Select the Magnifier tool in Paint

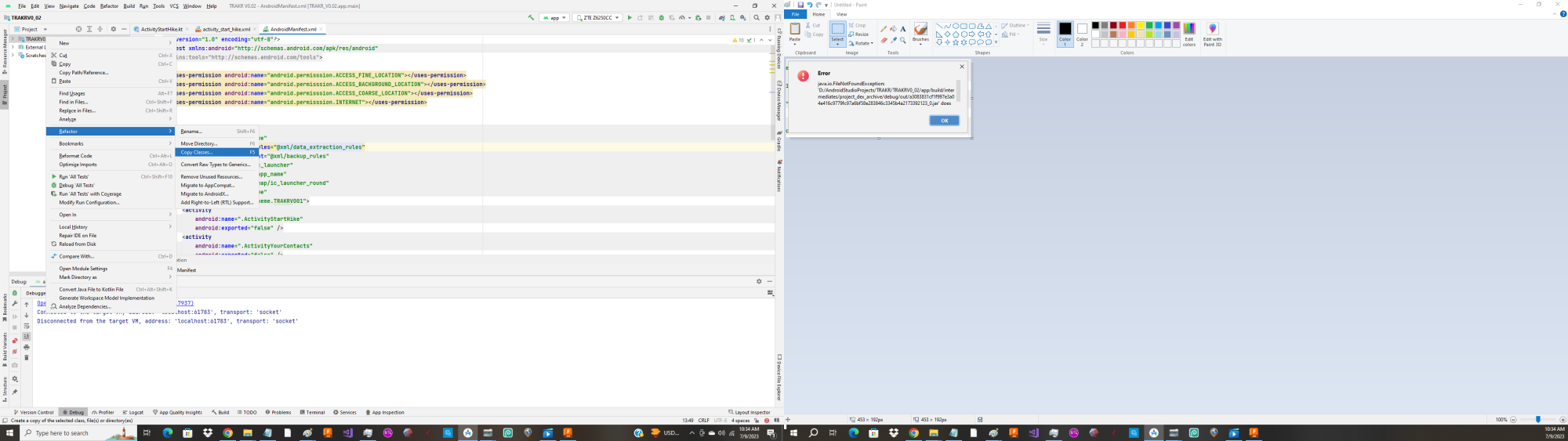(x=903, y=40)
